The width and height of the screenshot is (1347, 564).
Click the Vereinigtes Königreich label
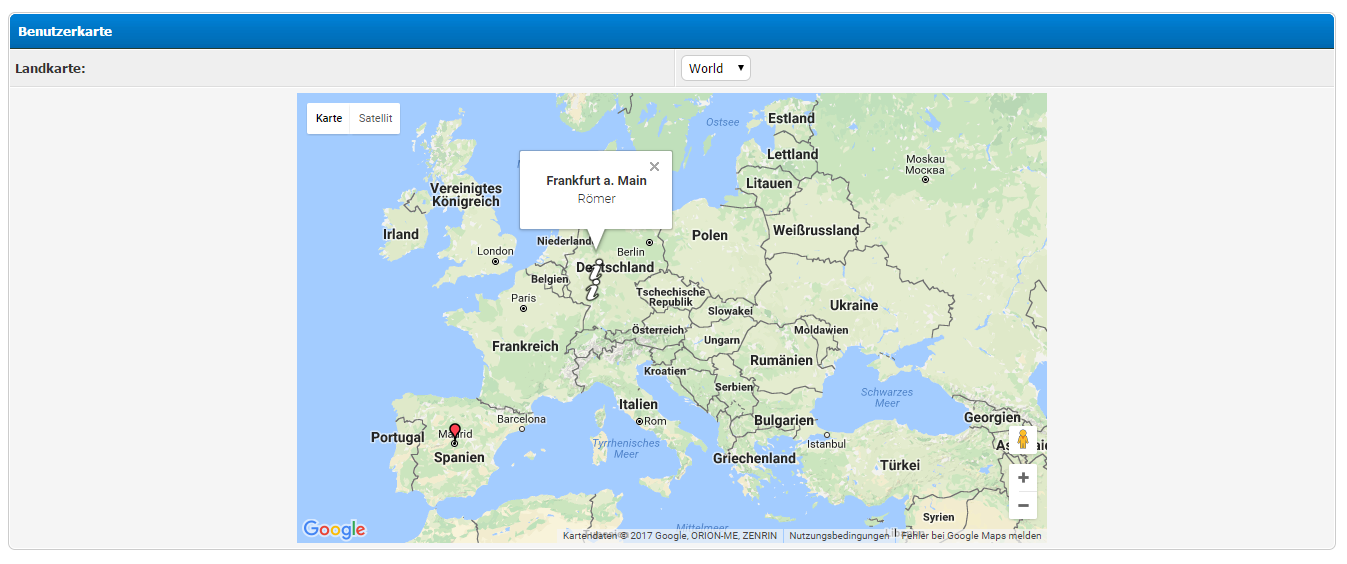(466, 195)
